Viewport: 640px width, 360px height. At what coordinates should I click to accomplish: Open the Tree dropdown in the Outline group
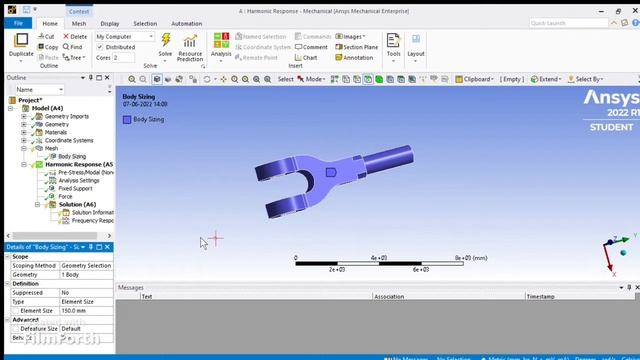[74, 58]
